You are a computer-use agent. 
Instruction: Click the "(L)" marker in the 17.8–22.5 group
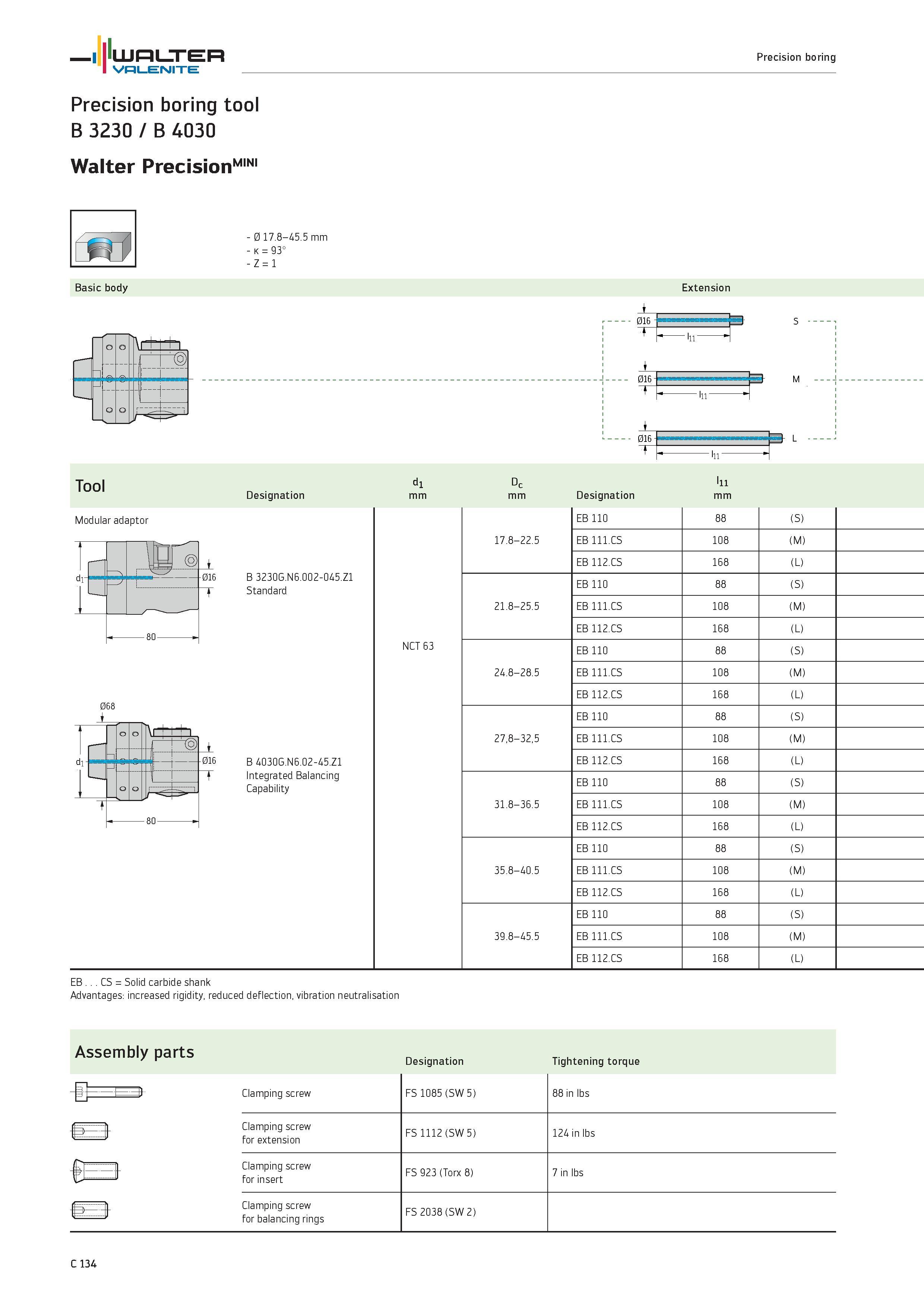tap(797, 562)
